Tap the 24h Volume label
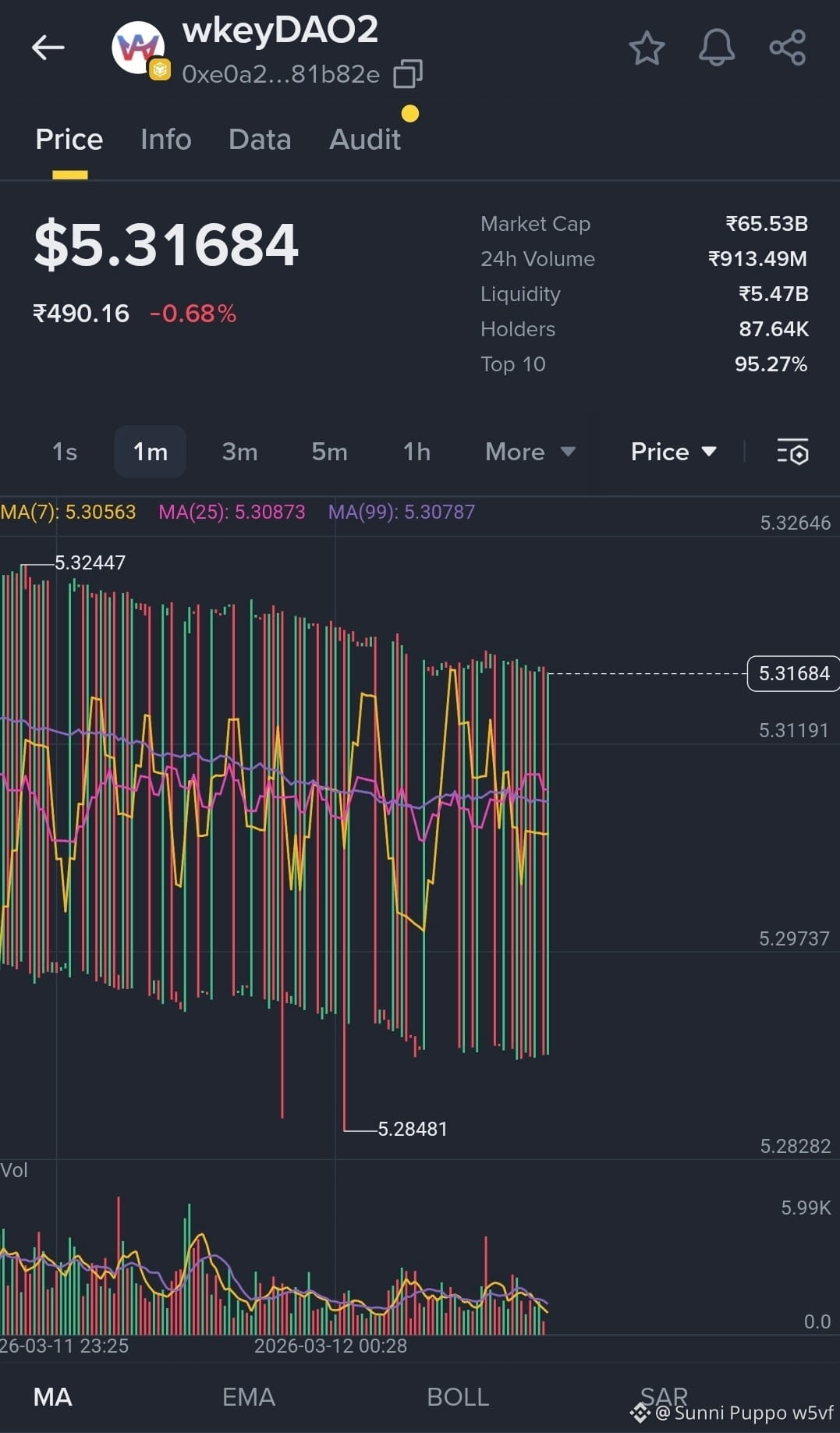This screenshot has height=1433, width=840. [537, 259]
